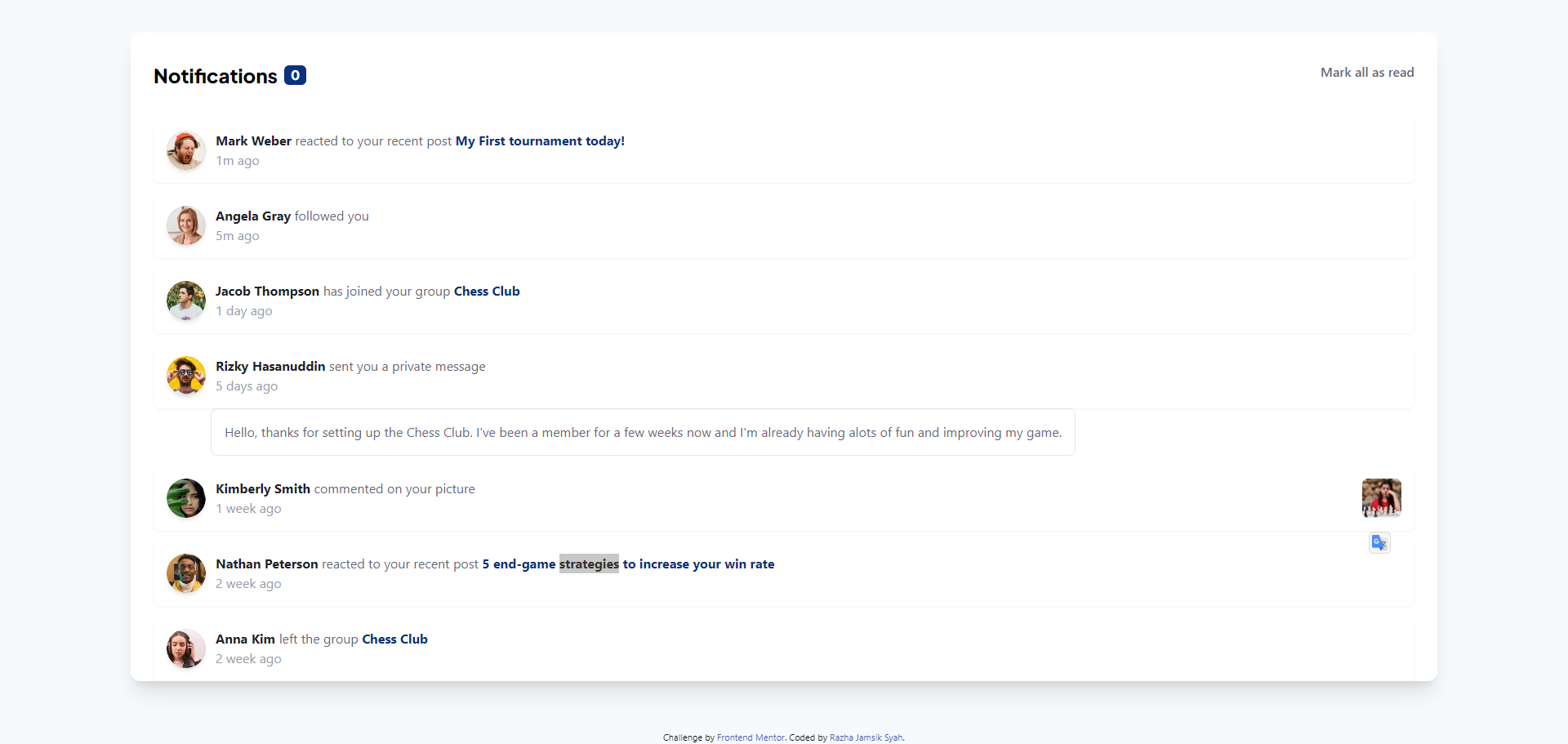The height and width of the screenshot is (744, 1568).
Task: Click Angela Gray's profile picture
Action: (185, 225)
